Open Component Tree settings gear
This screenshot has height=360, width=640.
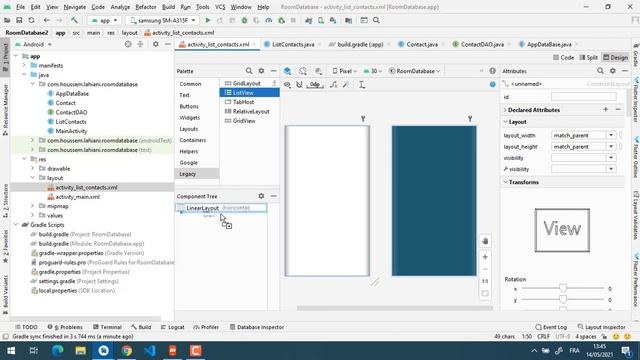[x=261, y=196]
